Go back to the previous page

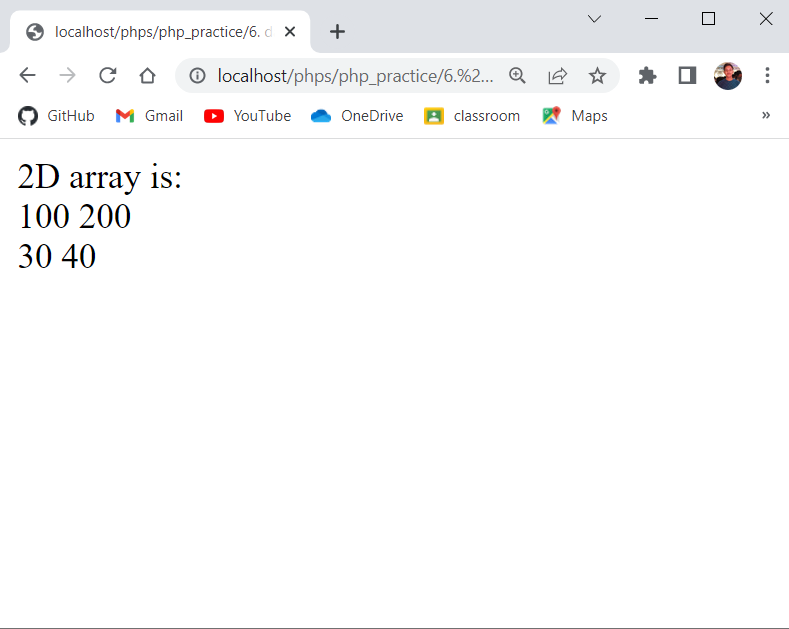click(27, 76)
